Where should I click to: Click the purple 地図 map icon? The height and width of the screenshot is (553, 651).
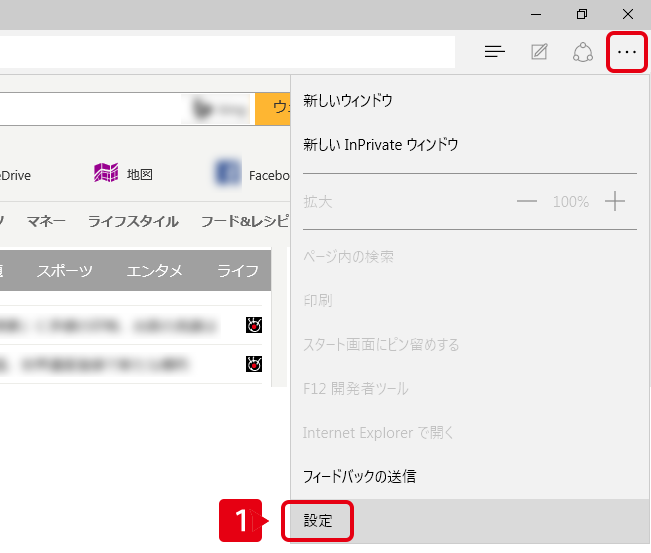coord(106,172)
